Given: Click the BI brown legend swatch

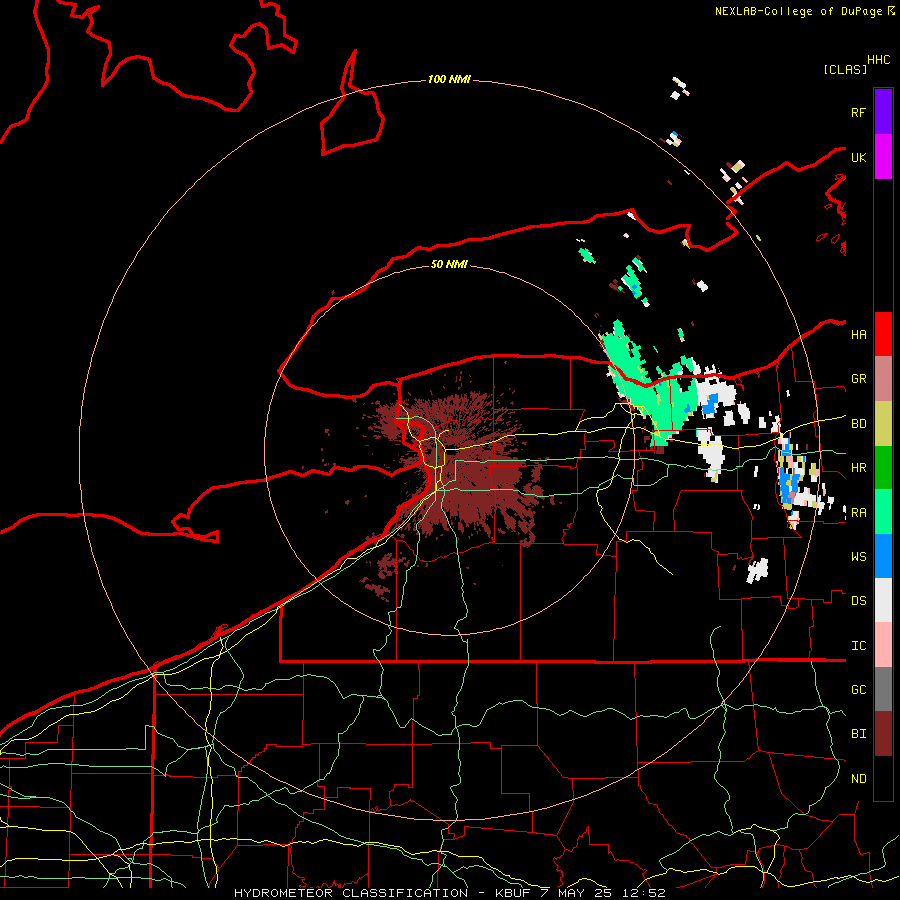Looking at the screenshot, I should [883, 734].
